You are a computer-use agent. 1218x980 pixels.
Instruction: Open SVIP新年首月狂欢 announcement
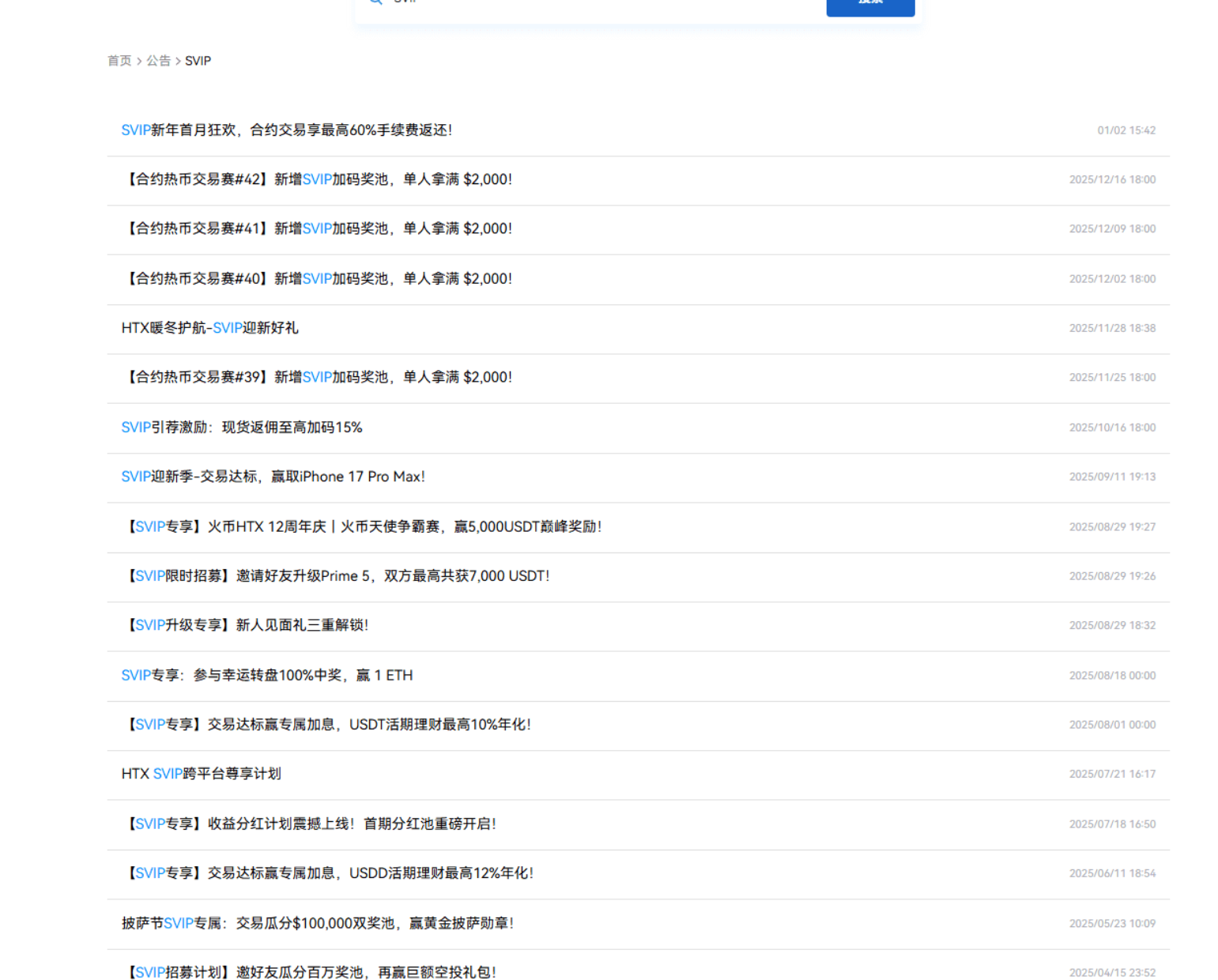click(x=286, y=130)
